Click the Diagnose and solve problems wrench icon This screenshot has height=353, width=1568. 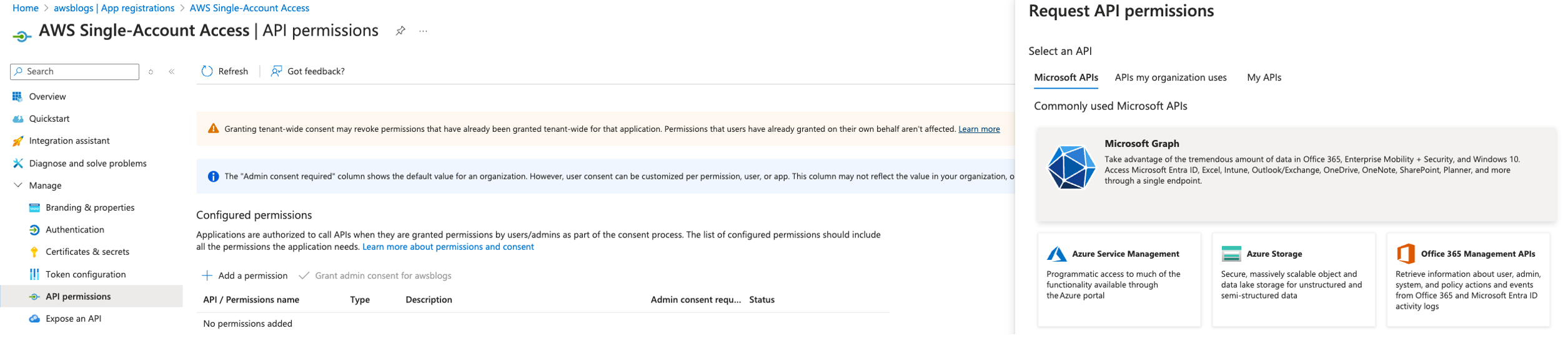[x=17, y=164]
